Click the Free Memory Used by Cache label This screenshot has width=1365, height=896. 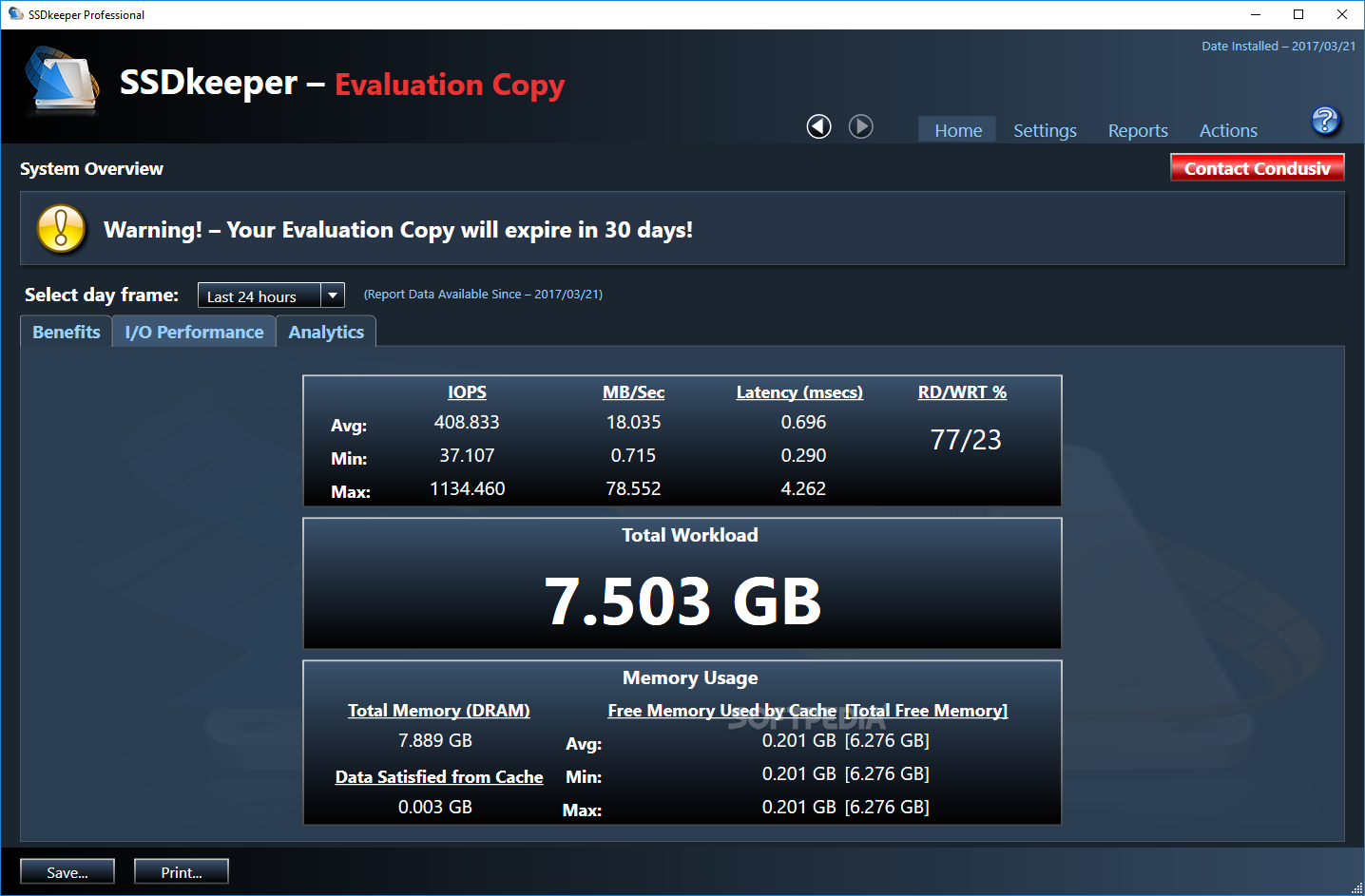[x=722, y=710]
